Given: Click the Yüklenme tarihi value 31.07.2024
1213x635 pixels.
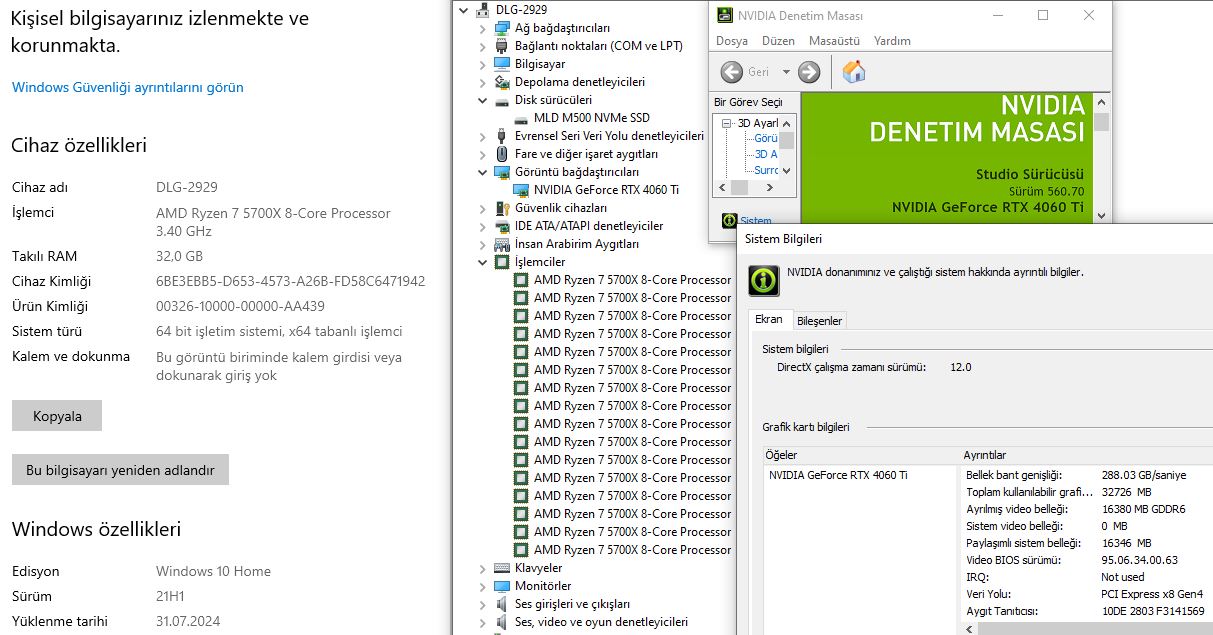Looking at the screenshot, I should tap(188, 621).
